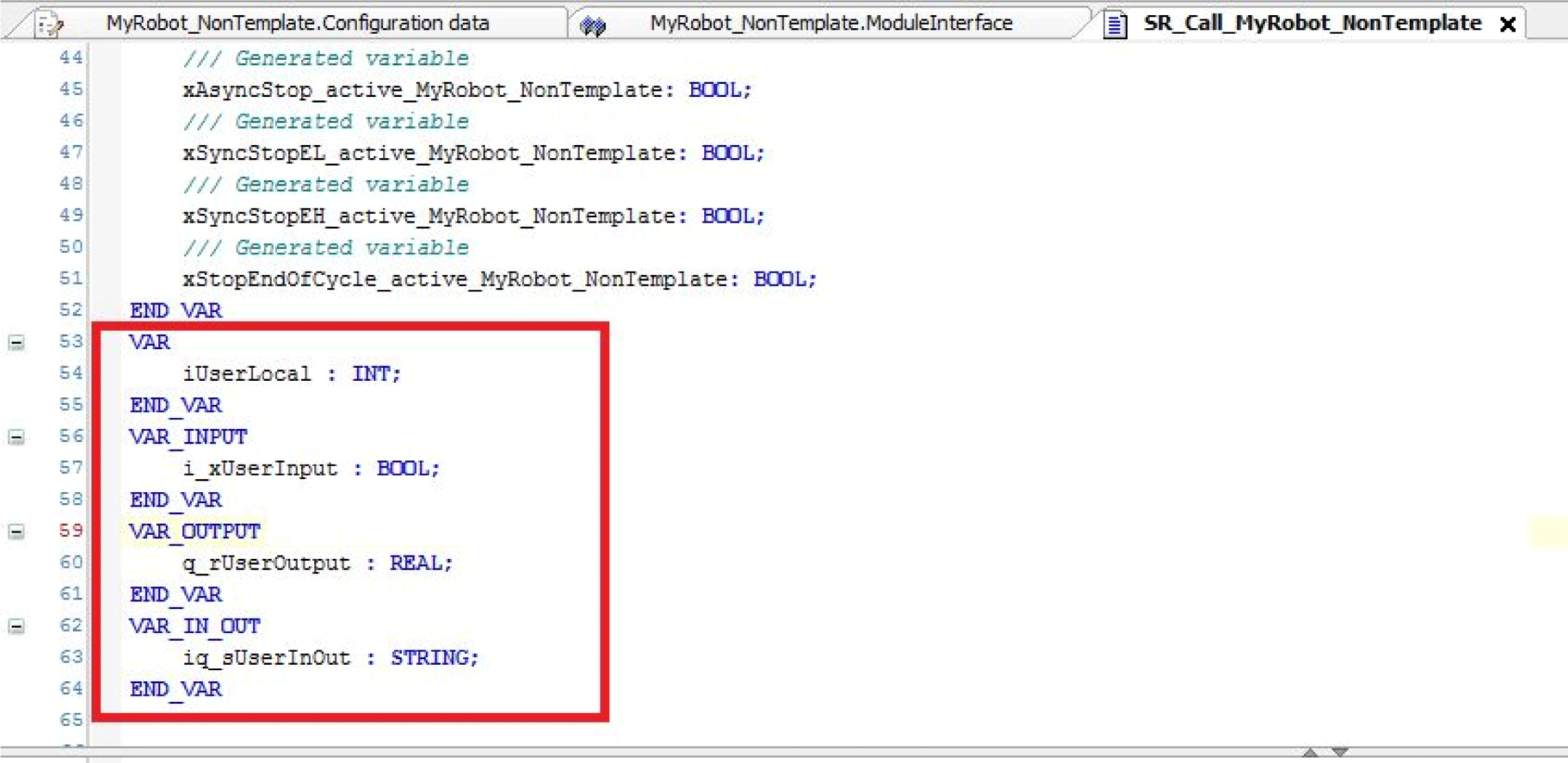This screenshot has height=763, width=1568.
Task: Click the Configuration data tab icon
Action: [x=50, y=25]
